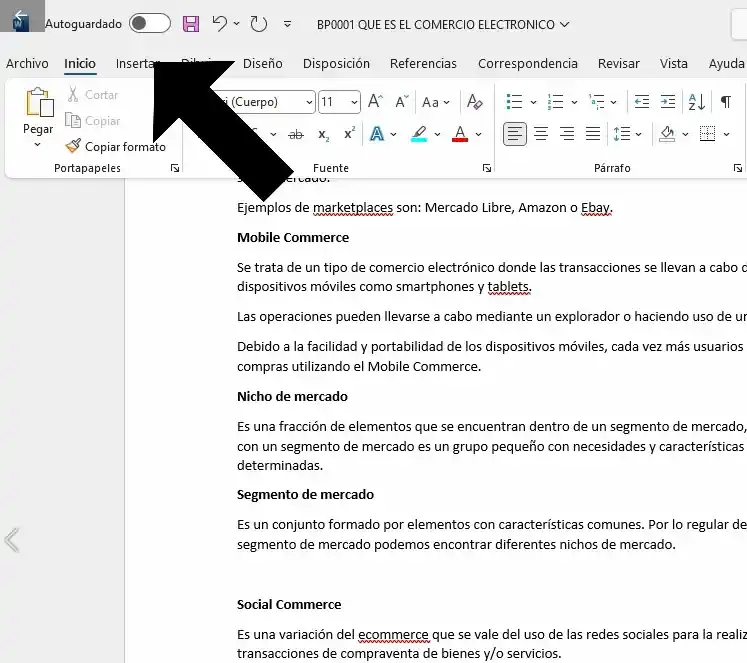Open the Vista tab
Image resolution: width=747 pixels, height=663 pixels.
click(x=674, y=63)
